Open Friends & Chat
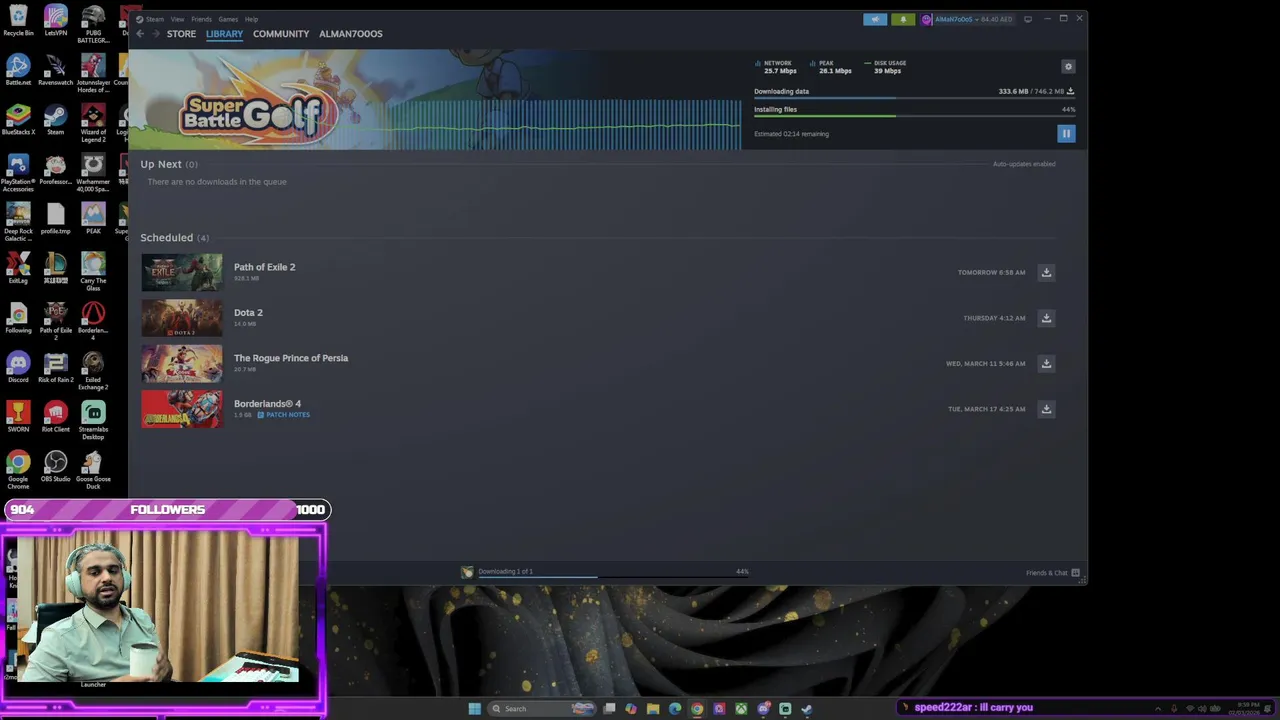Screen dimensions: 1280x720 (1053, 573)
